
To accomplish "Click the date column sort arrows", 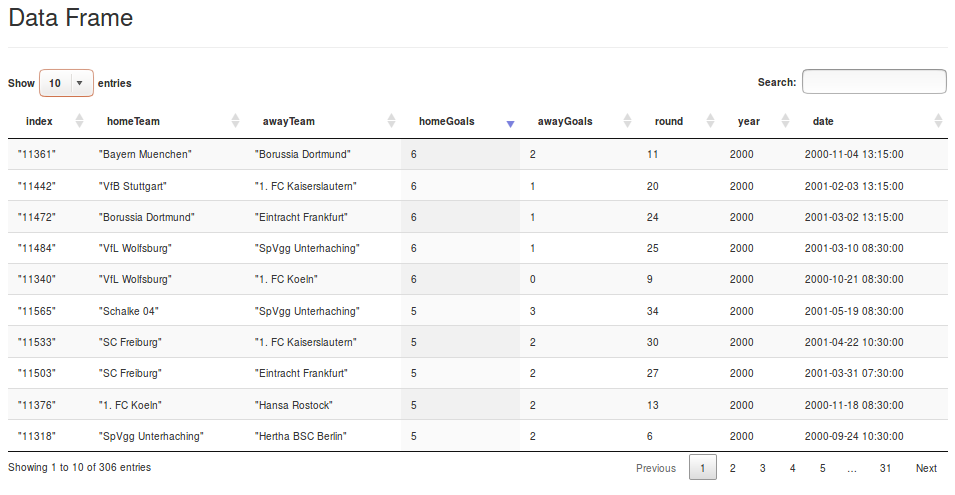I will (938, 121).
